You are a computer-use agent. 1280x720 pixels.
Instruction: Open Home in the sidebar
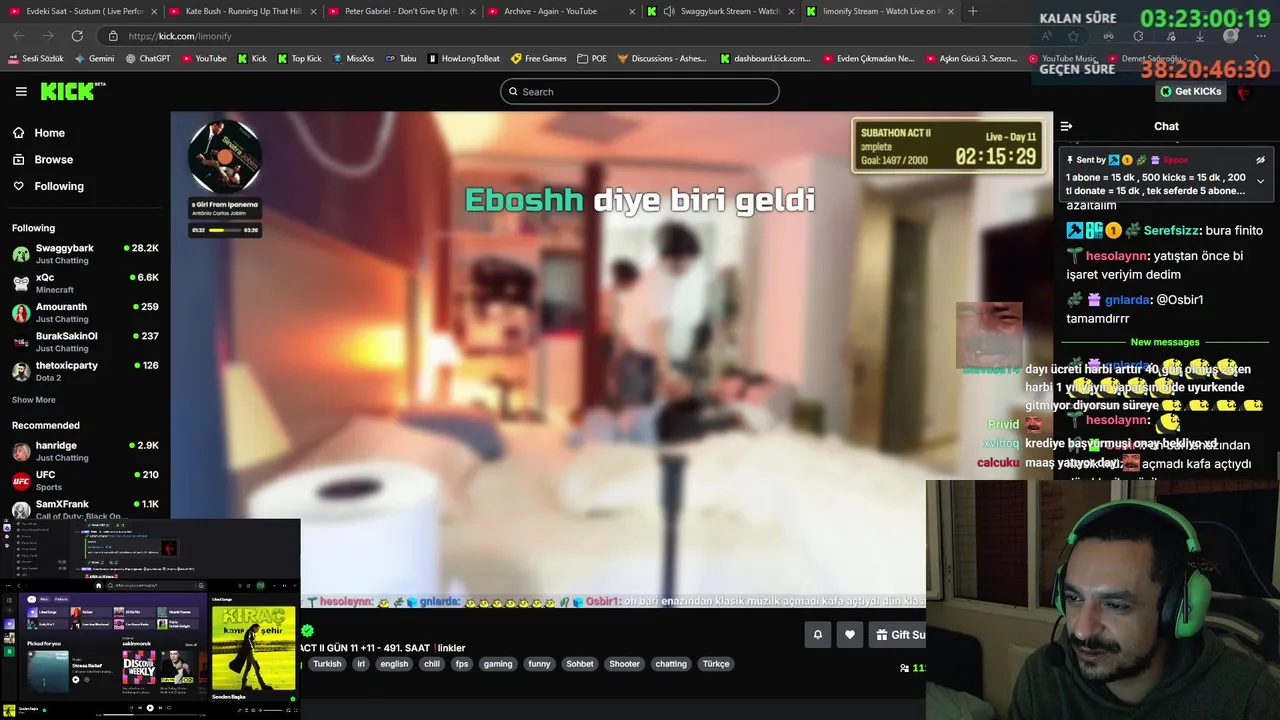[x=49, y=133]
